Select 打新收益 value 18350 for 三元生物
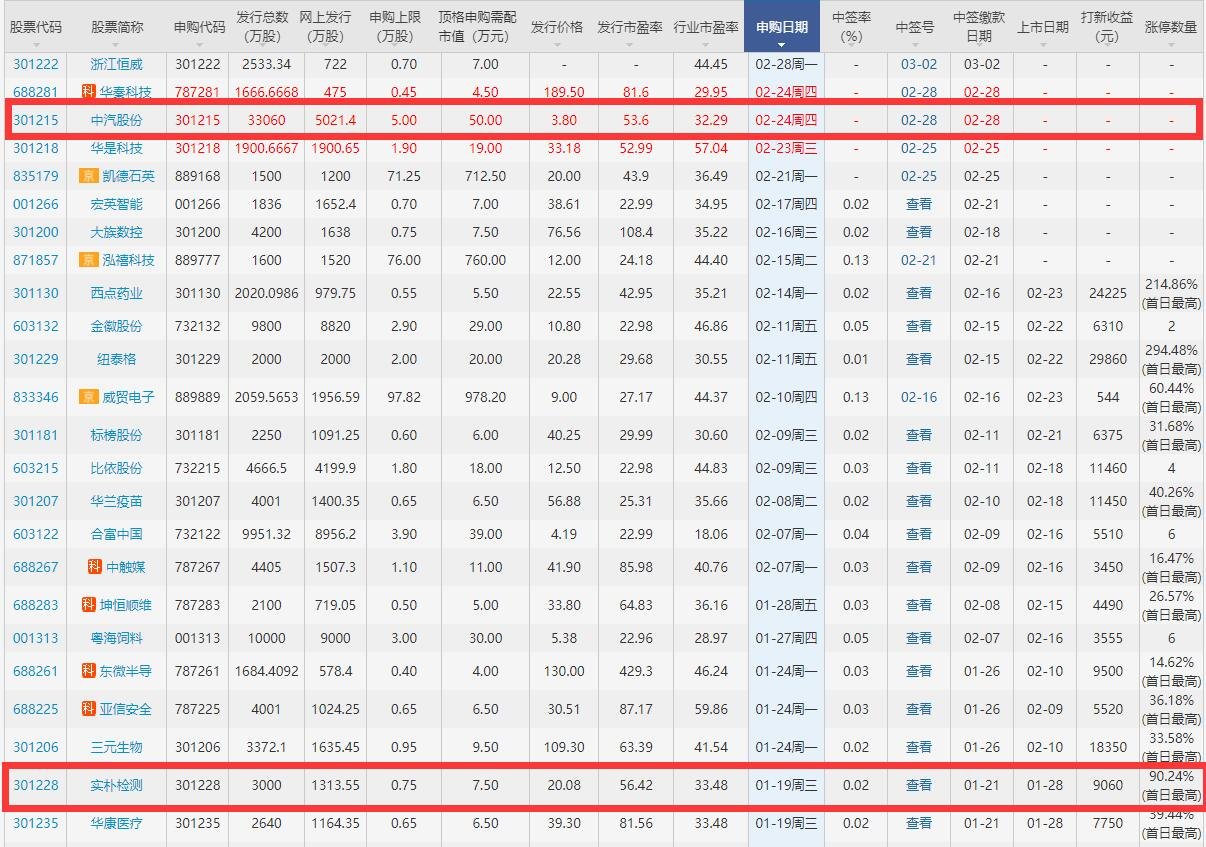This screenshot has width=1206, height=847. pyautogui.click(x=1108, y=747)
